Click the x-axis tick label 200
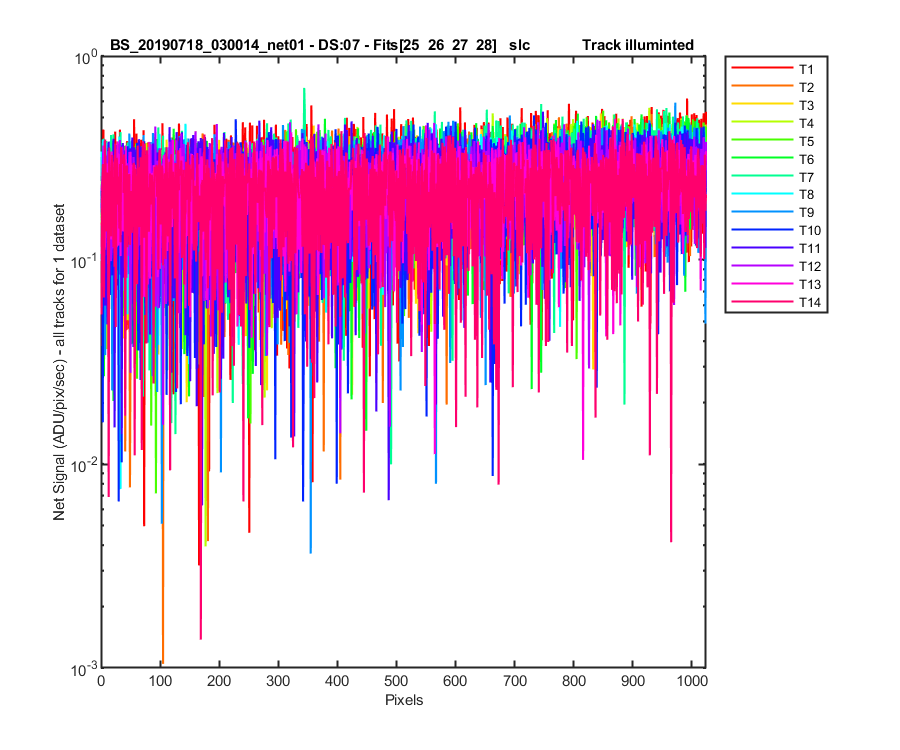900x750 pixels. [x=219, y=681]
